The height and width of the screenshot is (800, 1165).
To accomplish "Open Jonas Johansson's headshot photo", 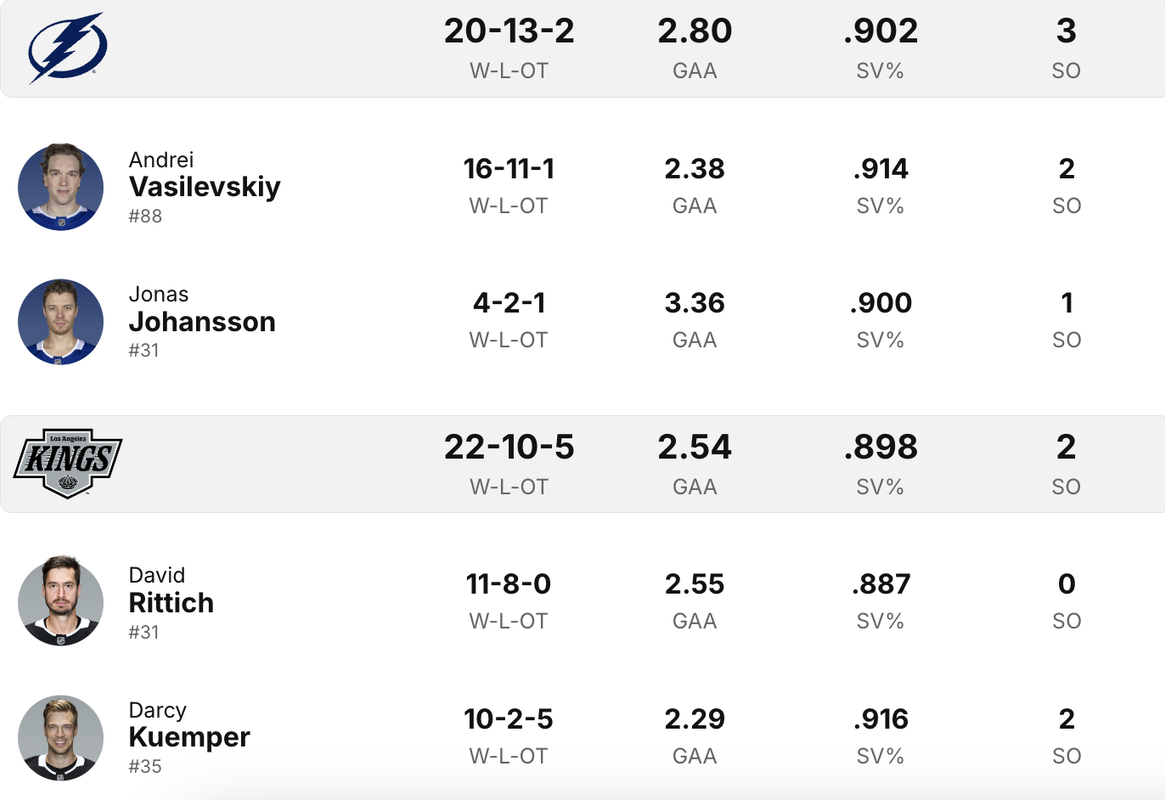I will [x=61, y=322].
